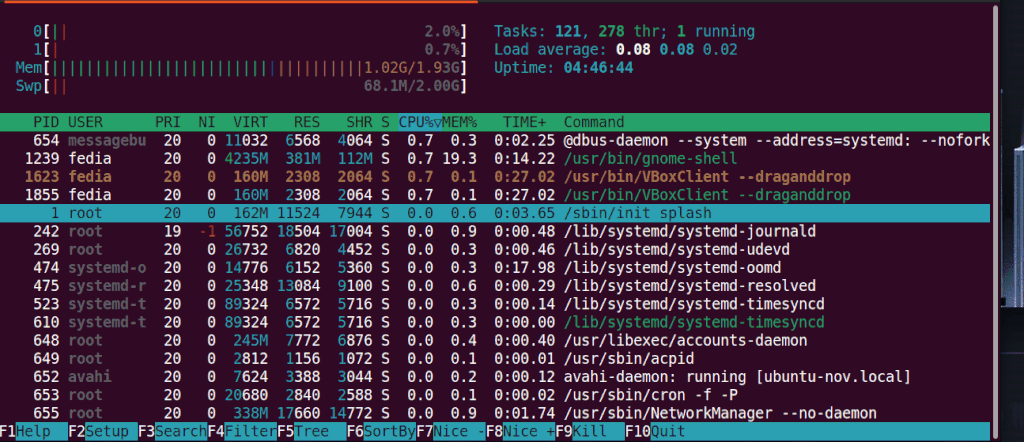This screenshot has height=442, width=1024.
Task: Sort by MEM% column header
Action: click(460, 122)
